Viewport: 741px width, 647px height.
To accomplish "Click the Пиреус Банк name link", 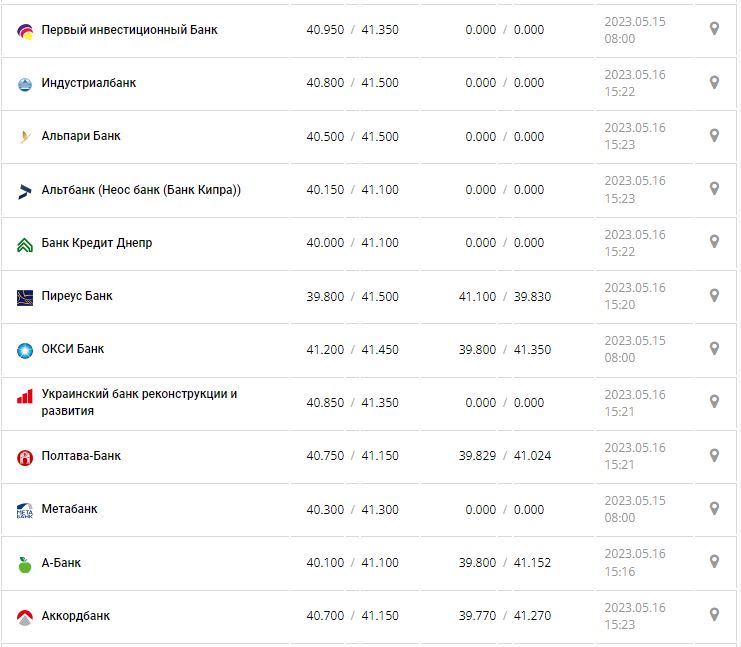I will tap(77, 296).
